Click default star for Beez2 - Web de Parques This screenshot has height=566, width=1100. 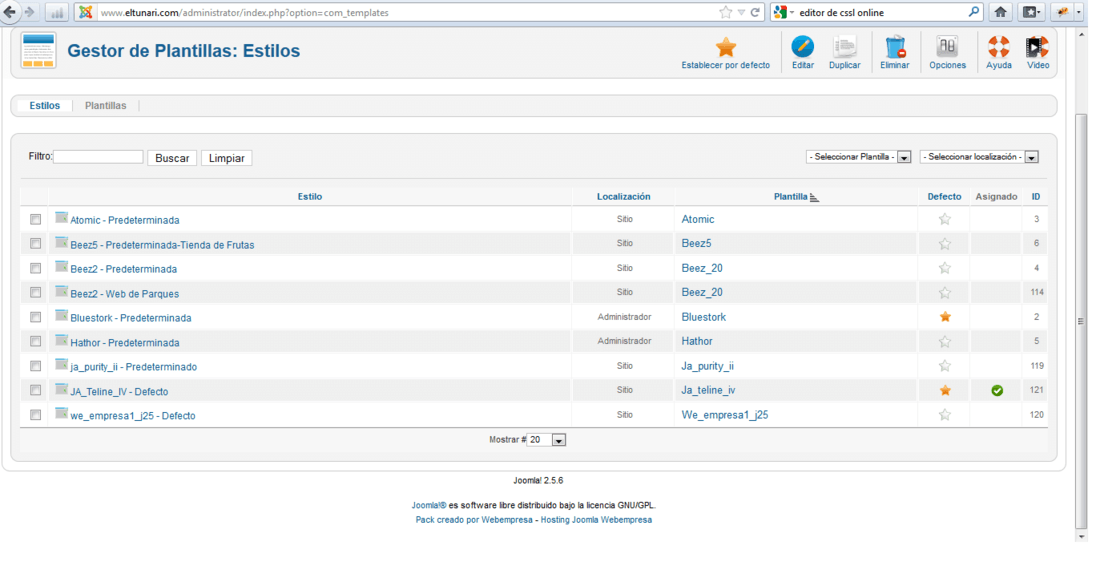tap(945, 292)
